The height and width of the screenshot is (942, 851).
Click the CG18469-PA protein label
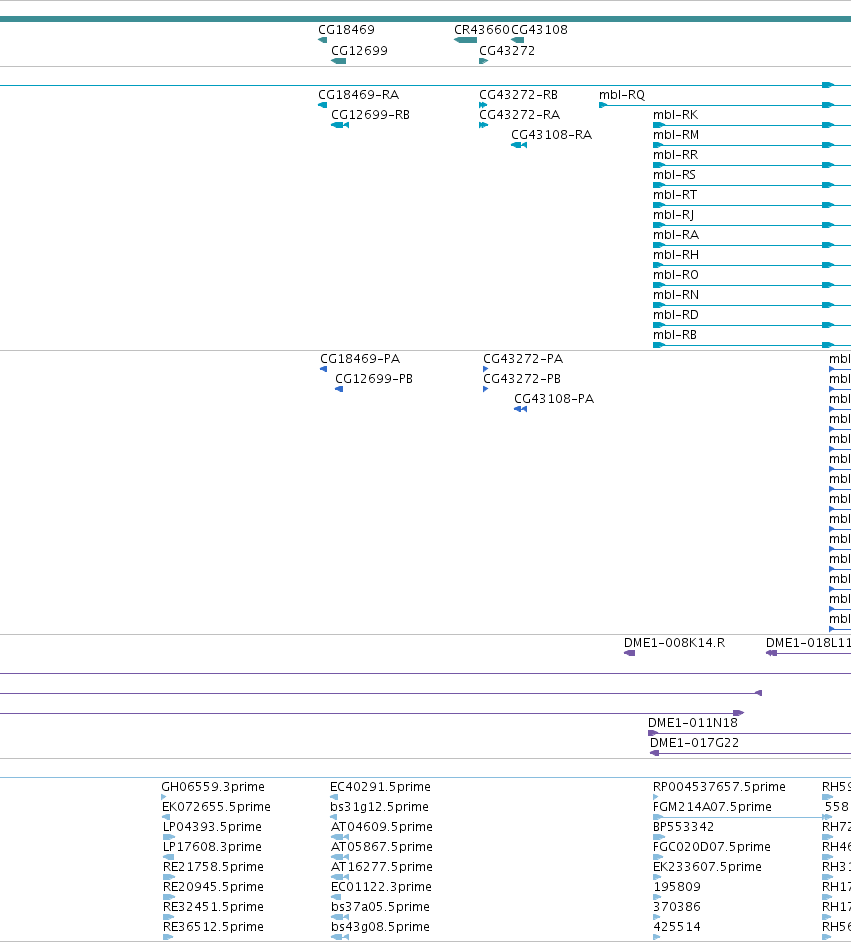click(360, 359)
